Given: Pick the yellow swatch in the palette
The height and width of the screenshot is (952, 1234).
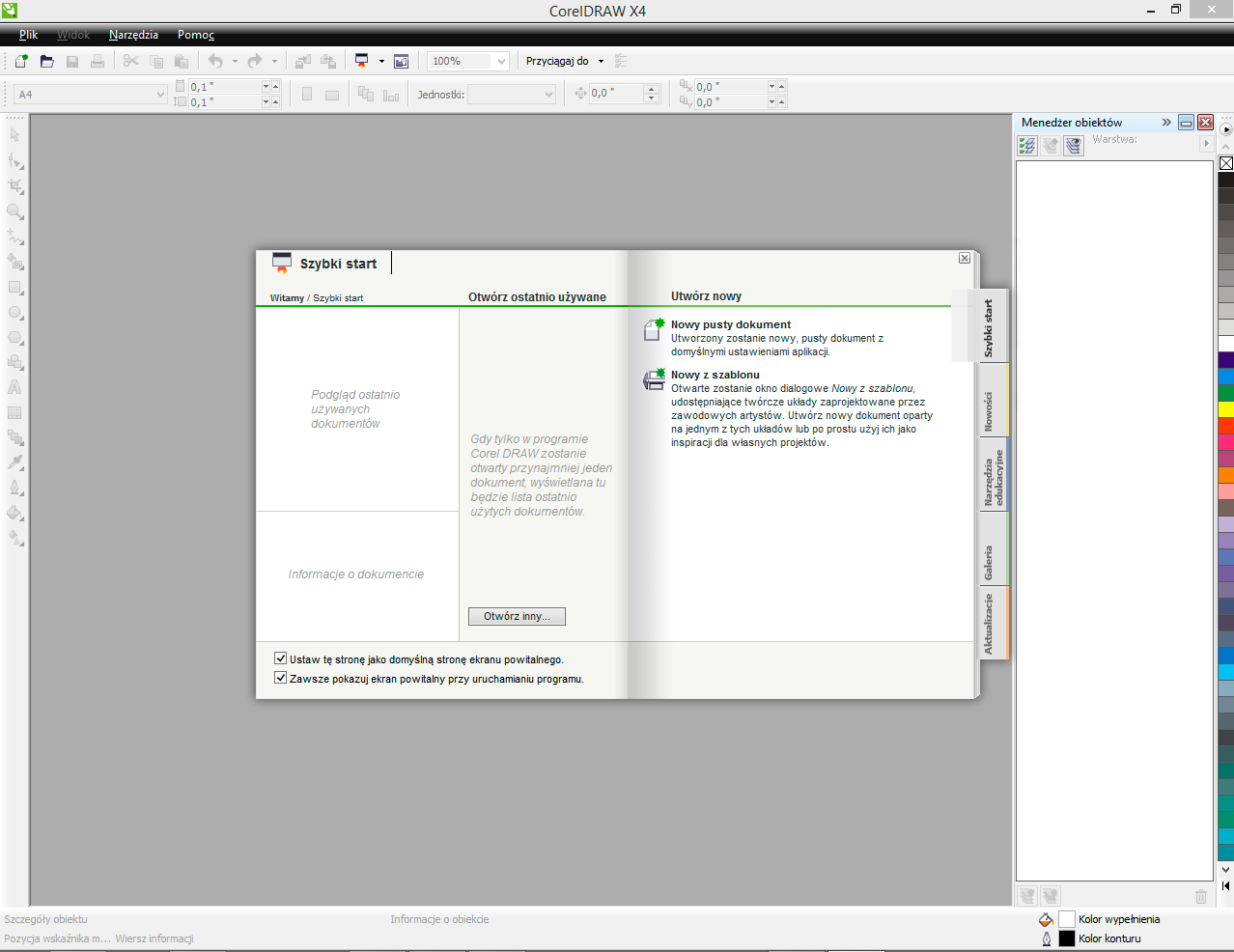Looking at the screenshot, I should (1226, 409).
